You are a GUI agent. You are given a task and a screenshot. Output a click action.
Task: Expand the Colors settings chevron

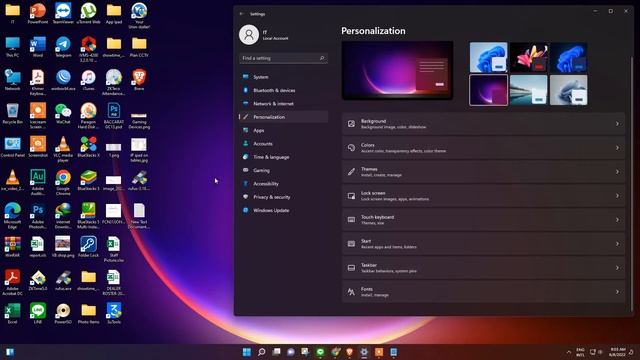[x=617, y=148]
